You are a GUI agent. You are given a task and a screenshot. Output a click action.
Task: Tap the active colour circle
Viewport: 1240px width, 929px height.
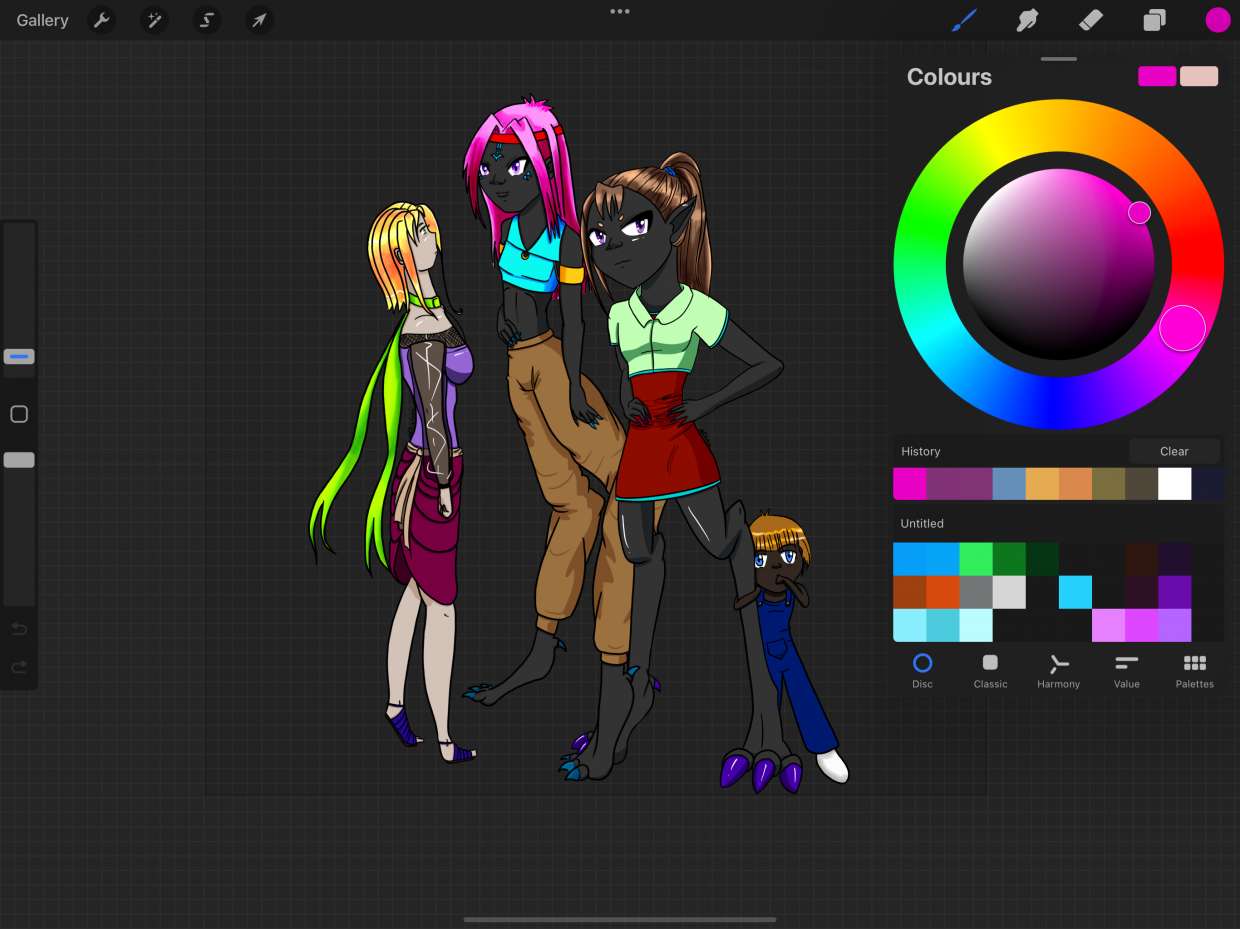point(1217,20)
